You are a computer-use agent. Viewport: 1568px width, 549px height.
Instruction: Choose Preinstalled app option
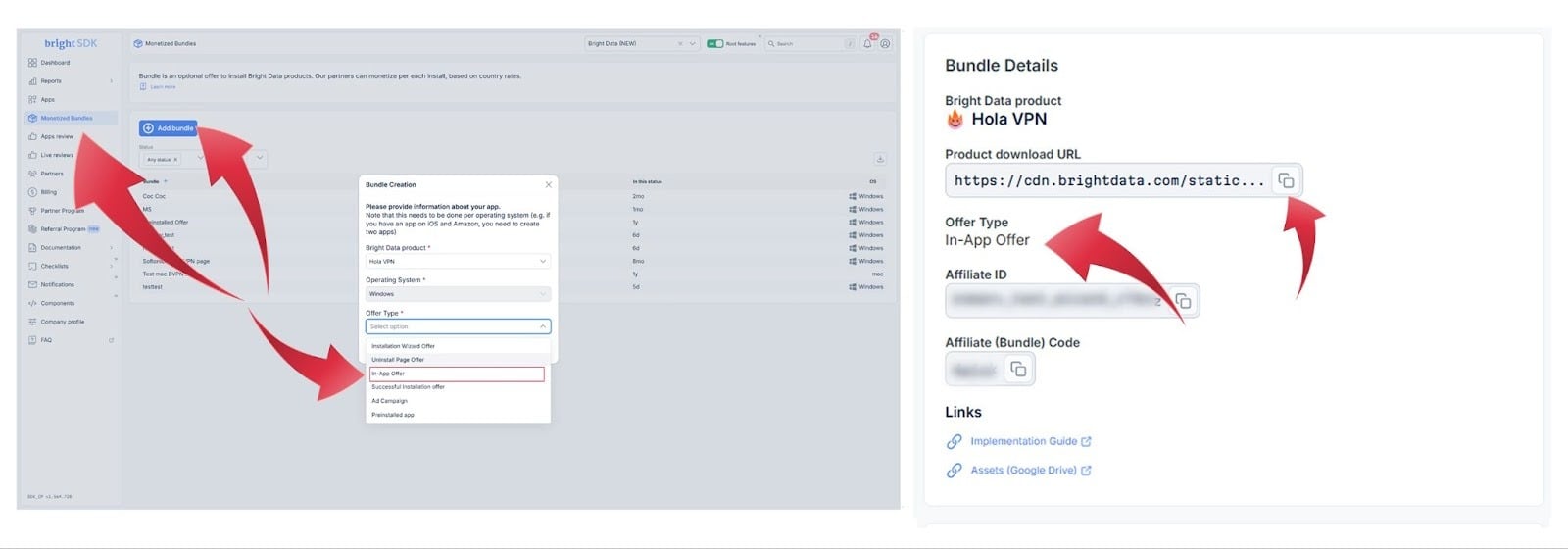(x=458, y=415)
